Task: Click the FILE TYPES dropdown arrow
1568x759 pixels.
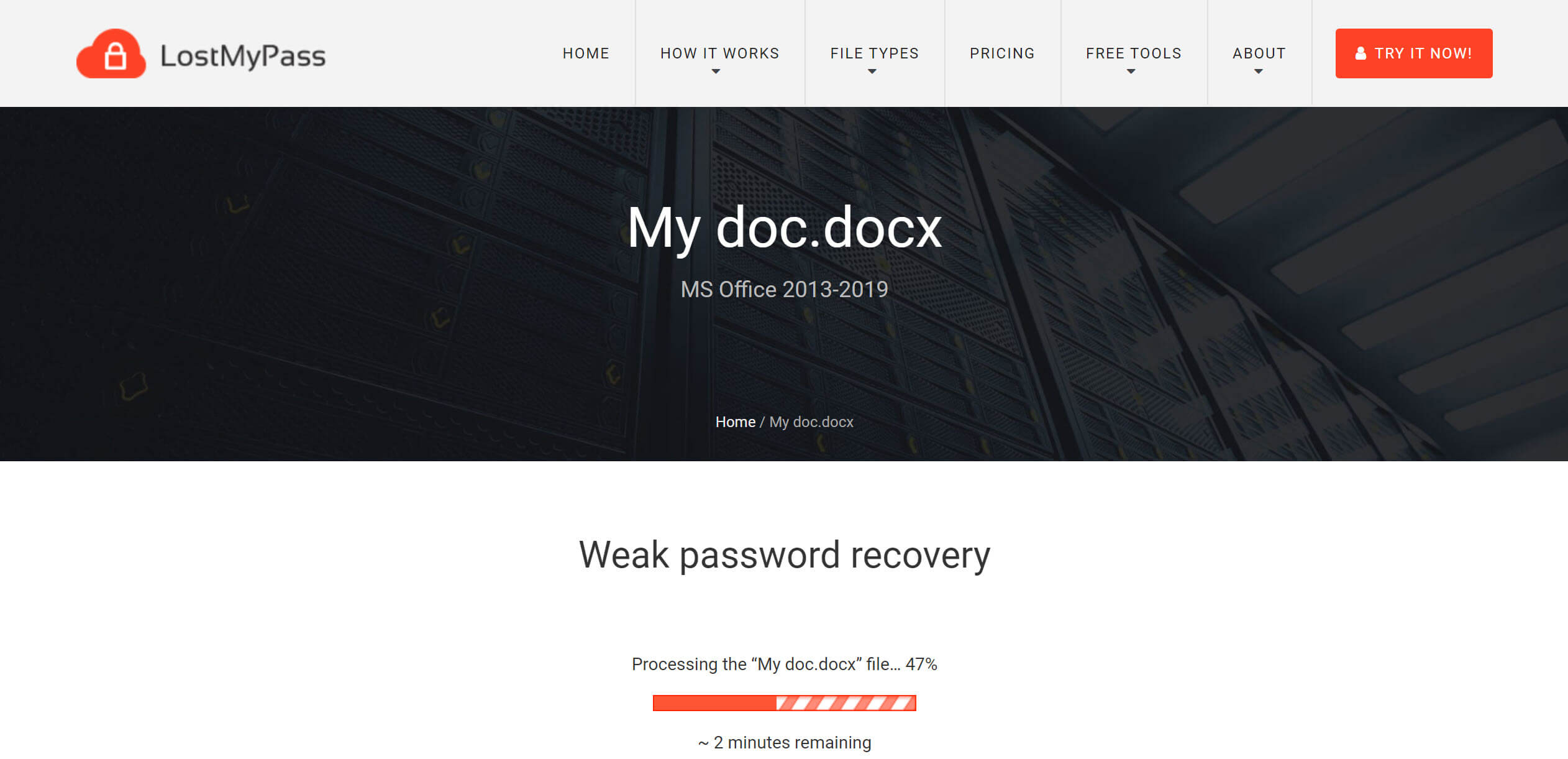Action: pos(873,69)
